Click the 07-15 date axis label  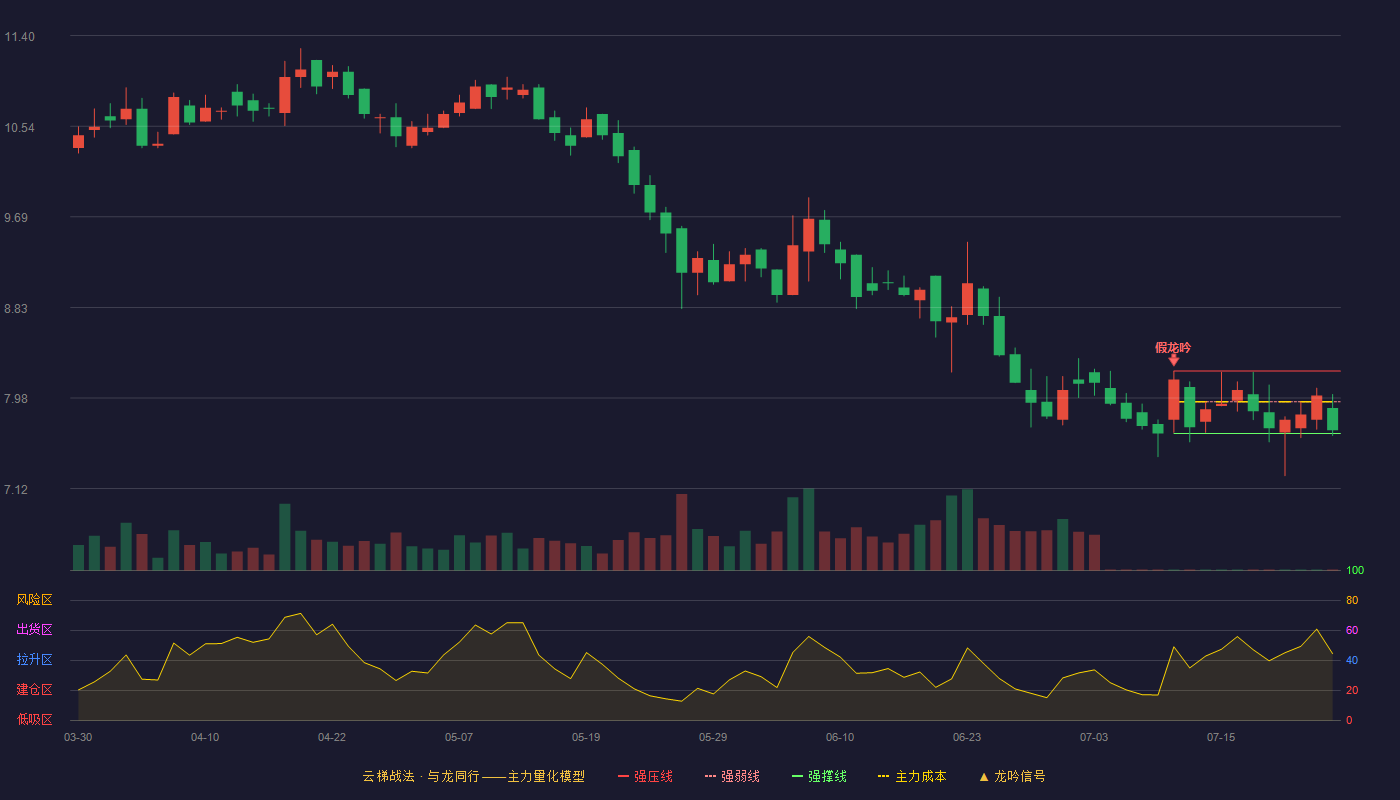pyautogui.click(x=1221, y=737)
